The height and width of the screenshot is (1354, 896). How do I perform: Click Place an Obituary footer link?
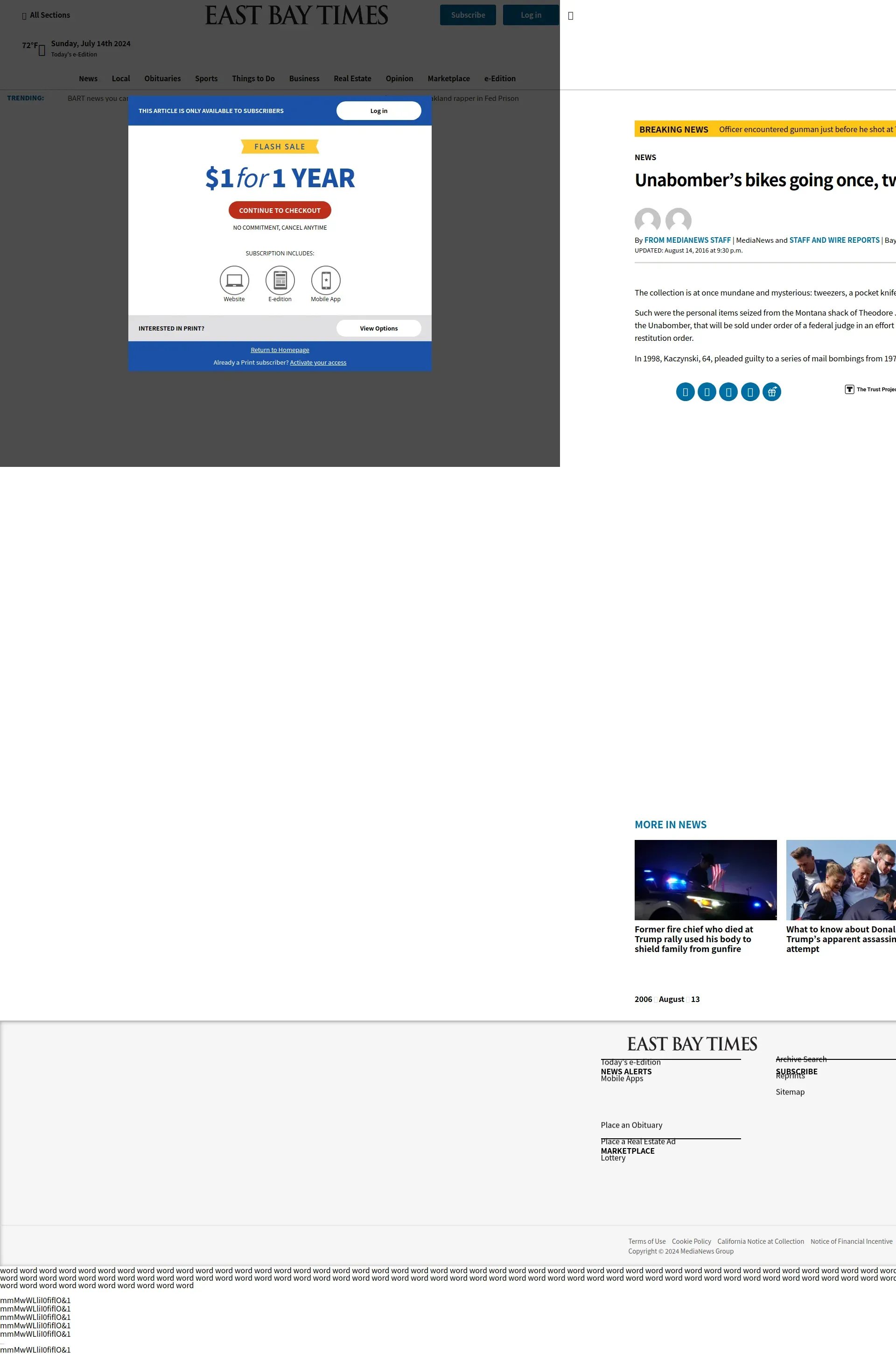[631, 1125]
